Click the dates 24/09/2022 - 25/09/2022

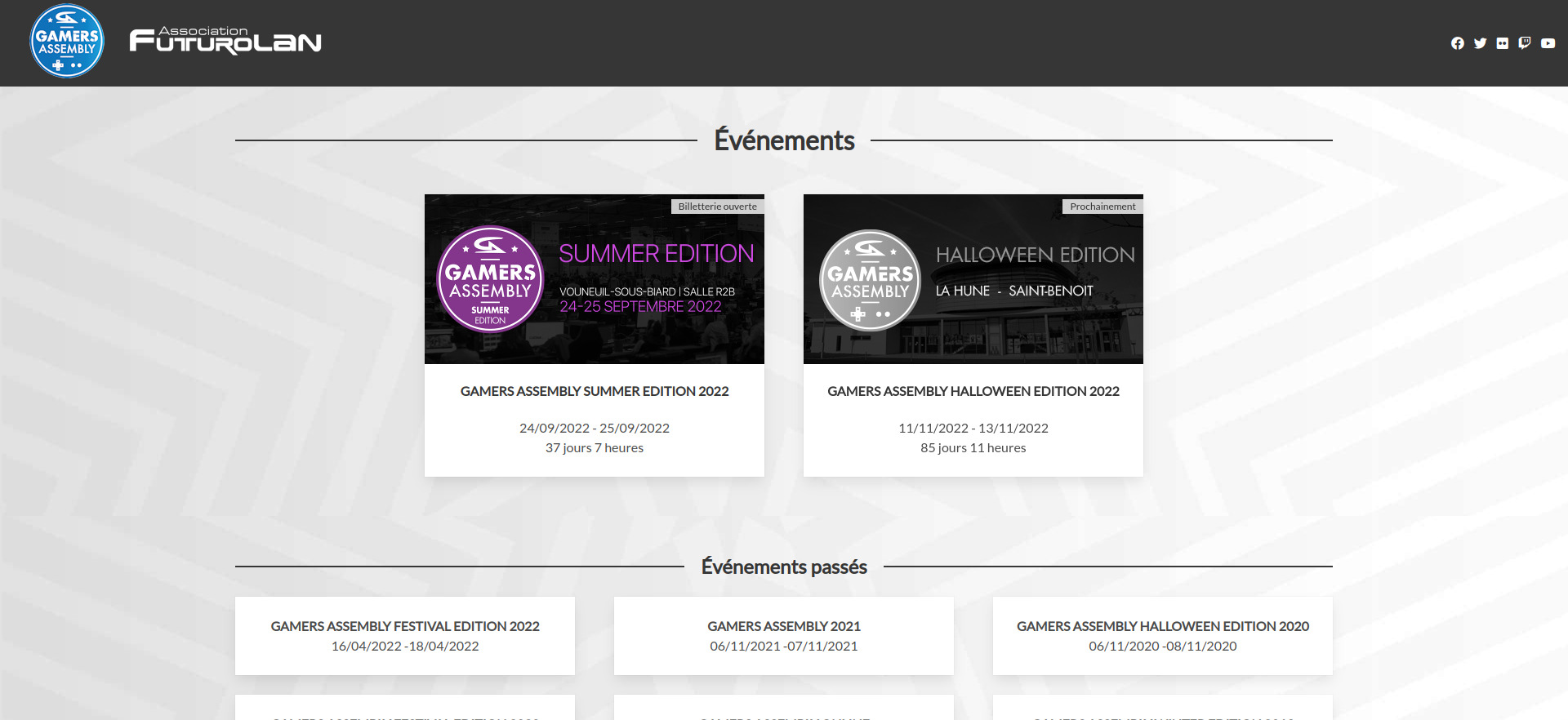click(595, 428)
